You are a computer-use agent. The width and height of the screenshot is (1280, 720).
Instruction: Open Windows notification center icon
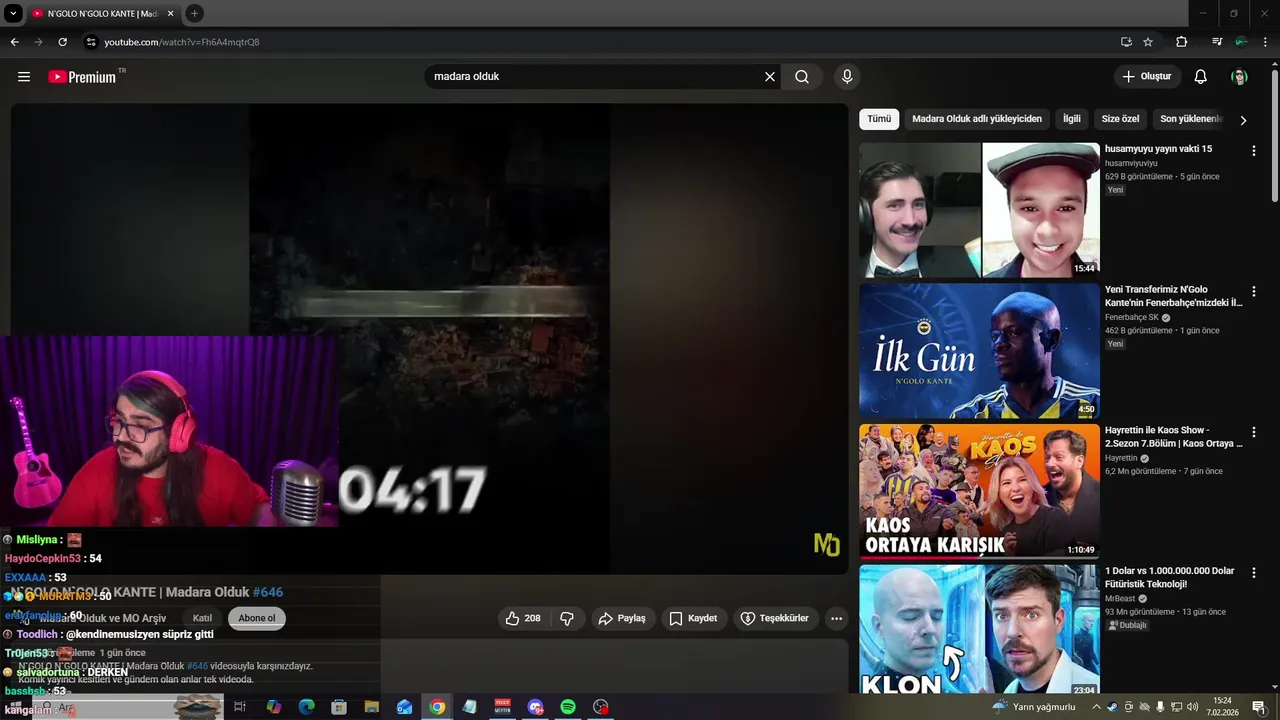click(1259, 707)
